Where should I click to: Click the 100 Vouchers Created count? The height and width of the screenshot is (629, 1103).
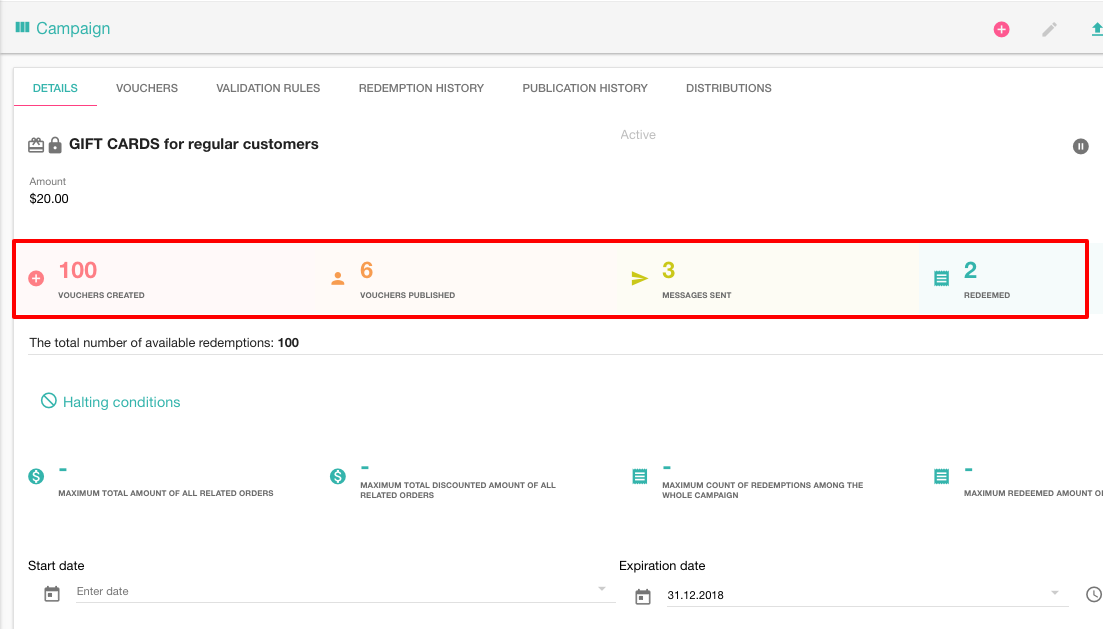pos(78,270)
